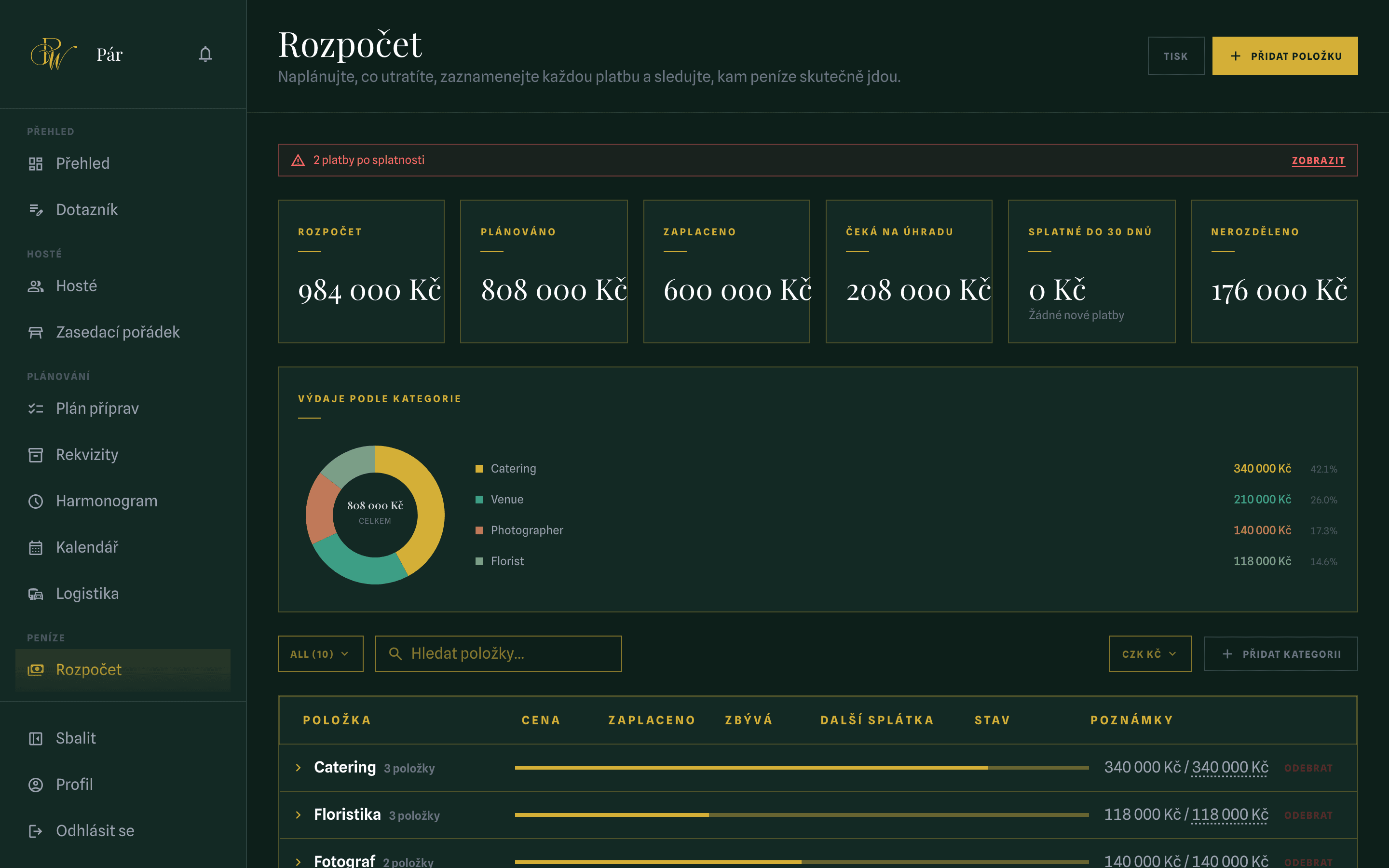This screenshot has height=868, width=1389.
Task: Expand the Catering category row
Action: click(298, 768)
